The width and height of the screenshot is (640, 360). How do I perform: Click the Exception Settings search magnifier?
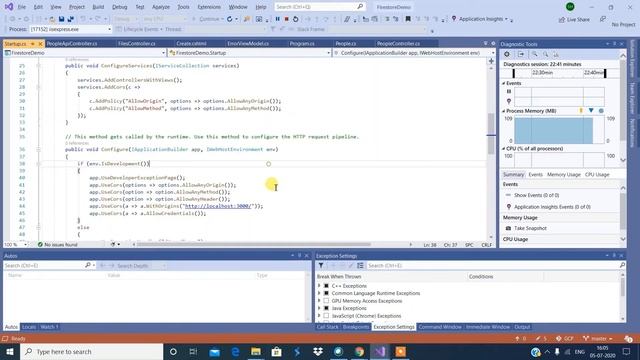(622, 266)
